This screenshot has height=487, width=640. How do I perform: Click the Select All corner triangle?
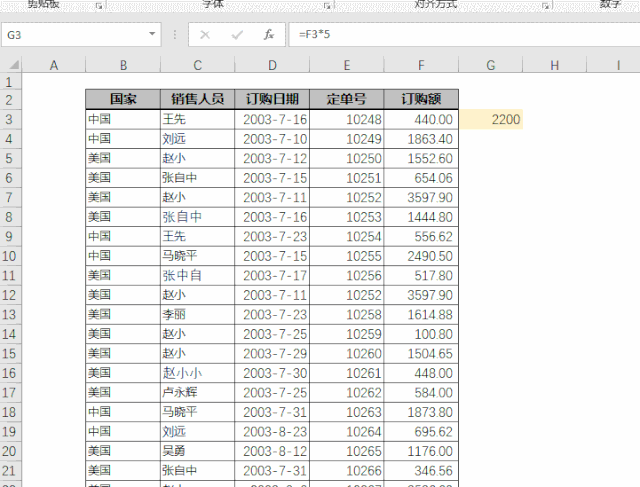13,64
